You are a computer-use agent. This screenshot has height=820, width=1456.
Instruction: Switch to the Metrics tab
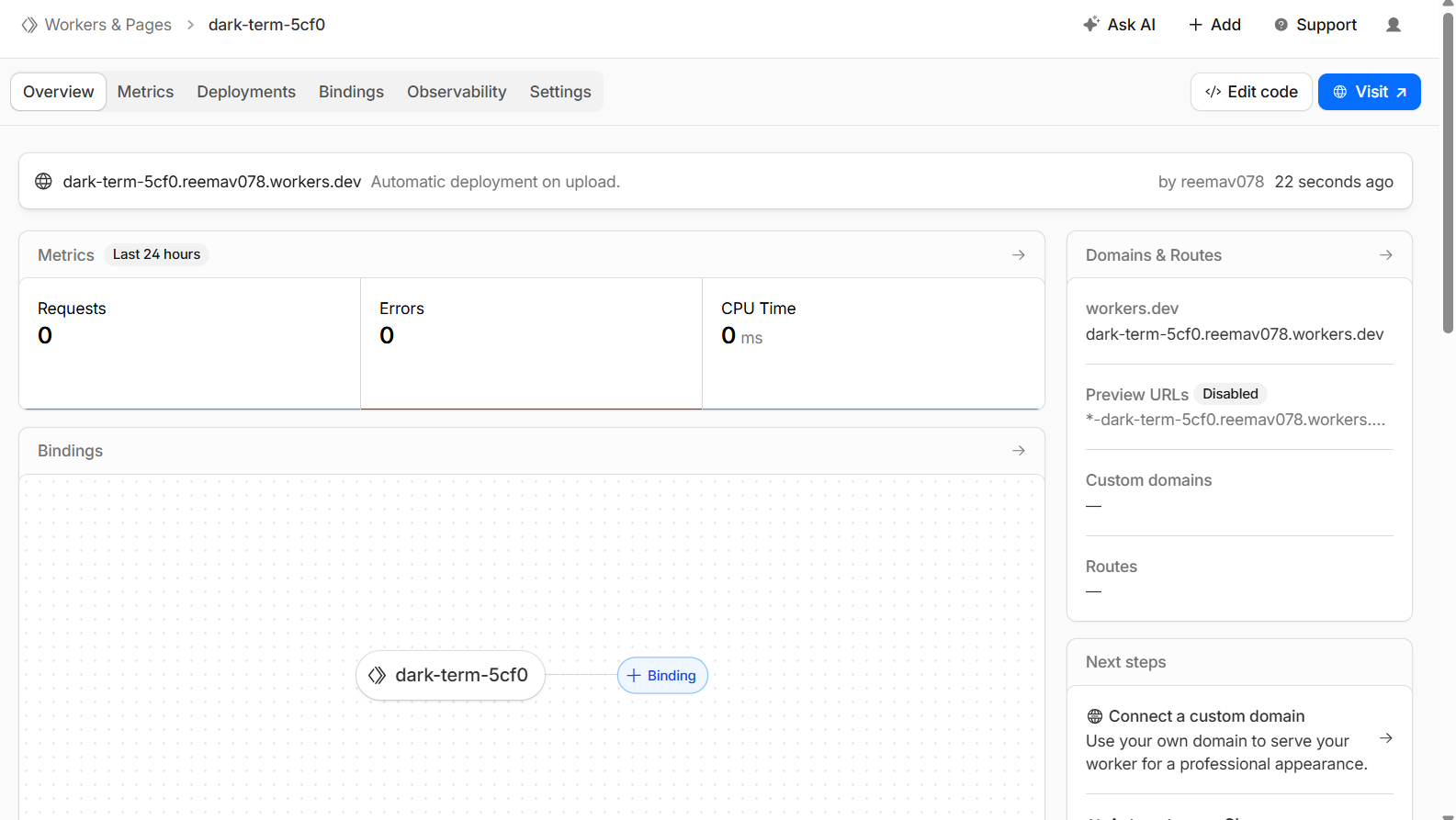click(x=145, y=92)
